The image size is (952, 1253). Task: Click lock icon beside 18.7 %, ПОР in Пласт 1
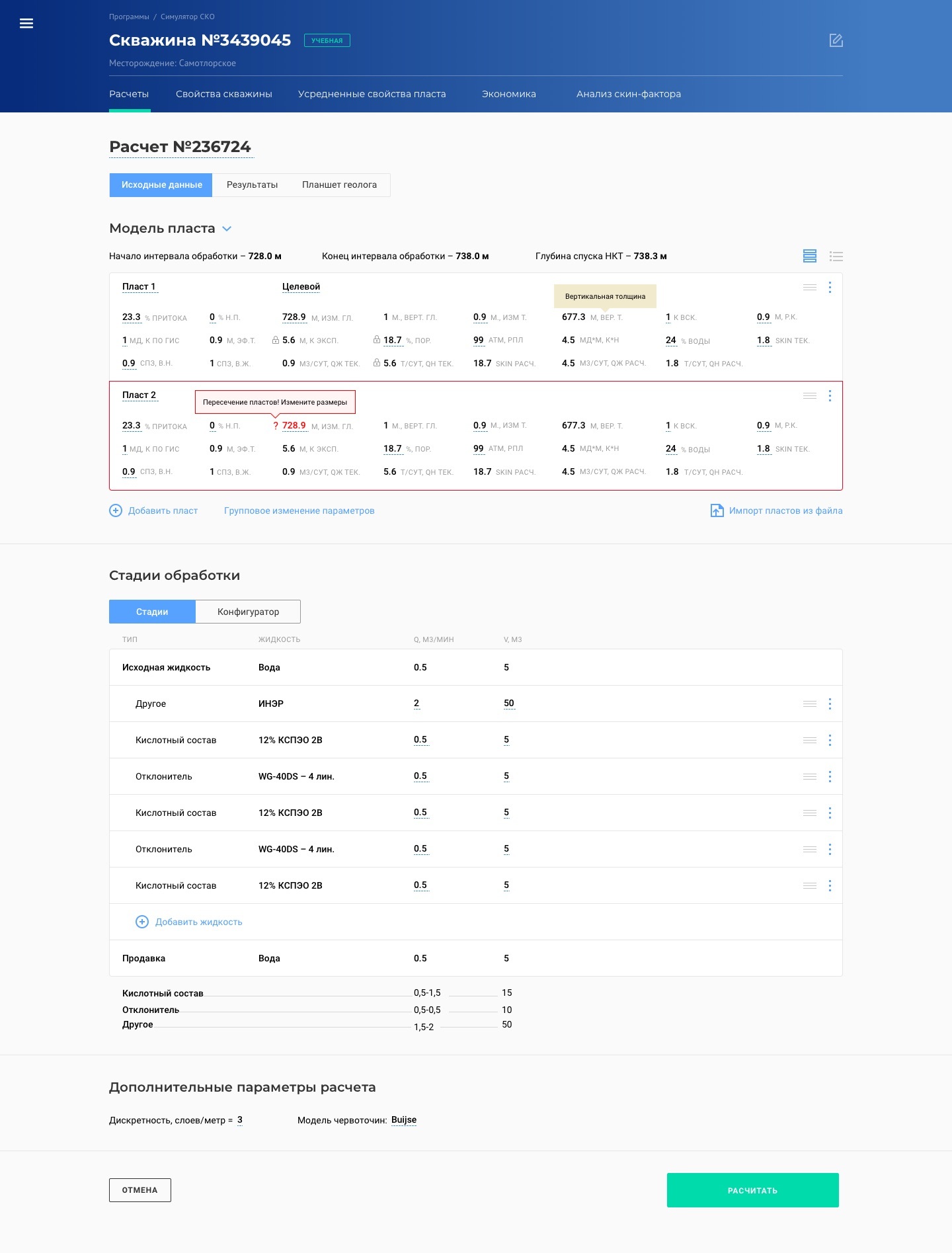coord(377,339)
